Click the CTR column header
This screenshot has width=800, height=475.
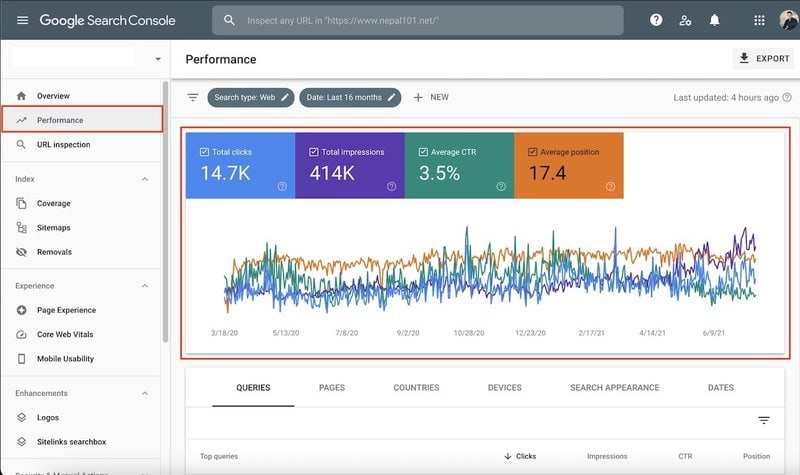point(685,456)
